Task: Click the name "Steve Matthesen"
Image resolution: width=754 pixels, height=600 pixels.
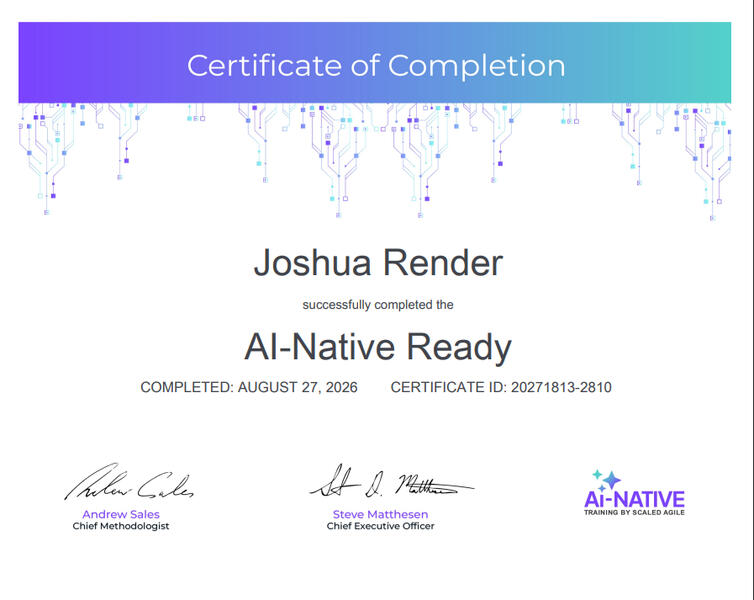Action: coord(380,514)
